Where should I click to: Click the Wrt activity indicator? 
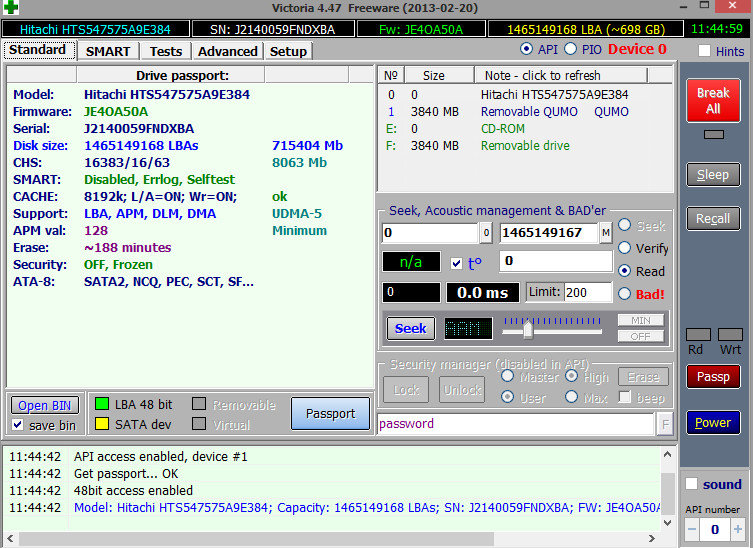click(x=729, y=334)
